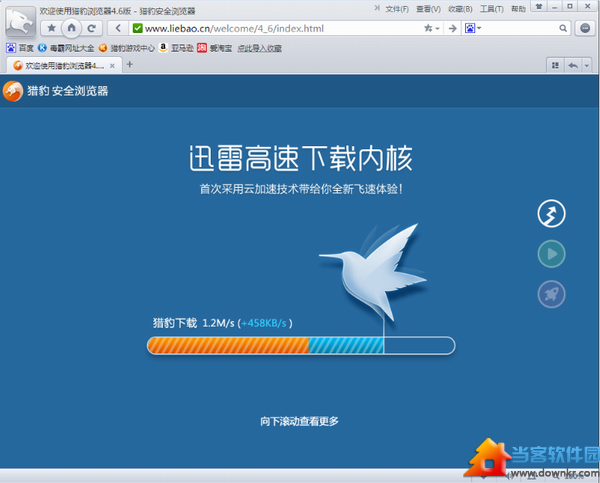
Task: Click the +458KB/s speed text
Action: [x=264, y=323]
